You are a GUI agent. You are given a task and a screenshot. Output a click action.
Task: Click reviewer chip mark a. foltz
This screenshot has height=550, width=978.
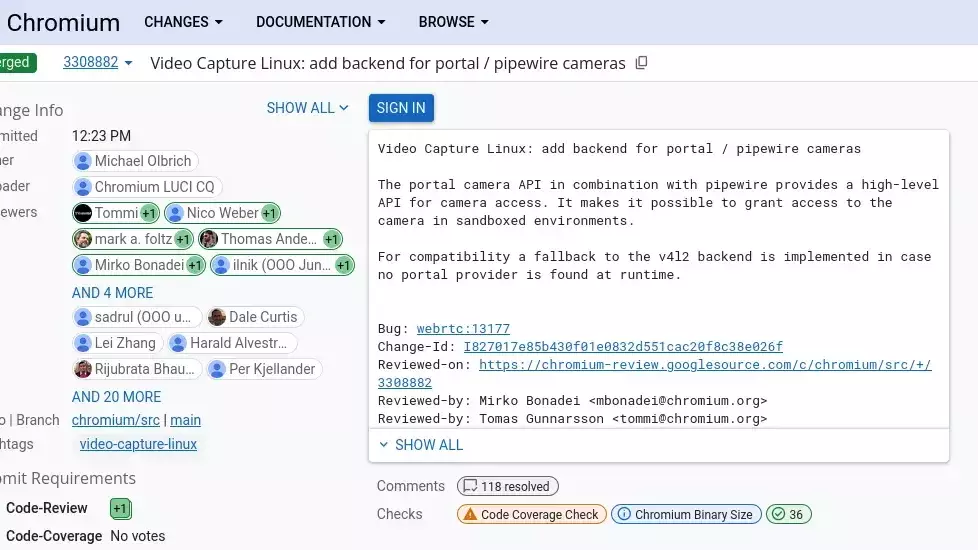132,239
